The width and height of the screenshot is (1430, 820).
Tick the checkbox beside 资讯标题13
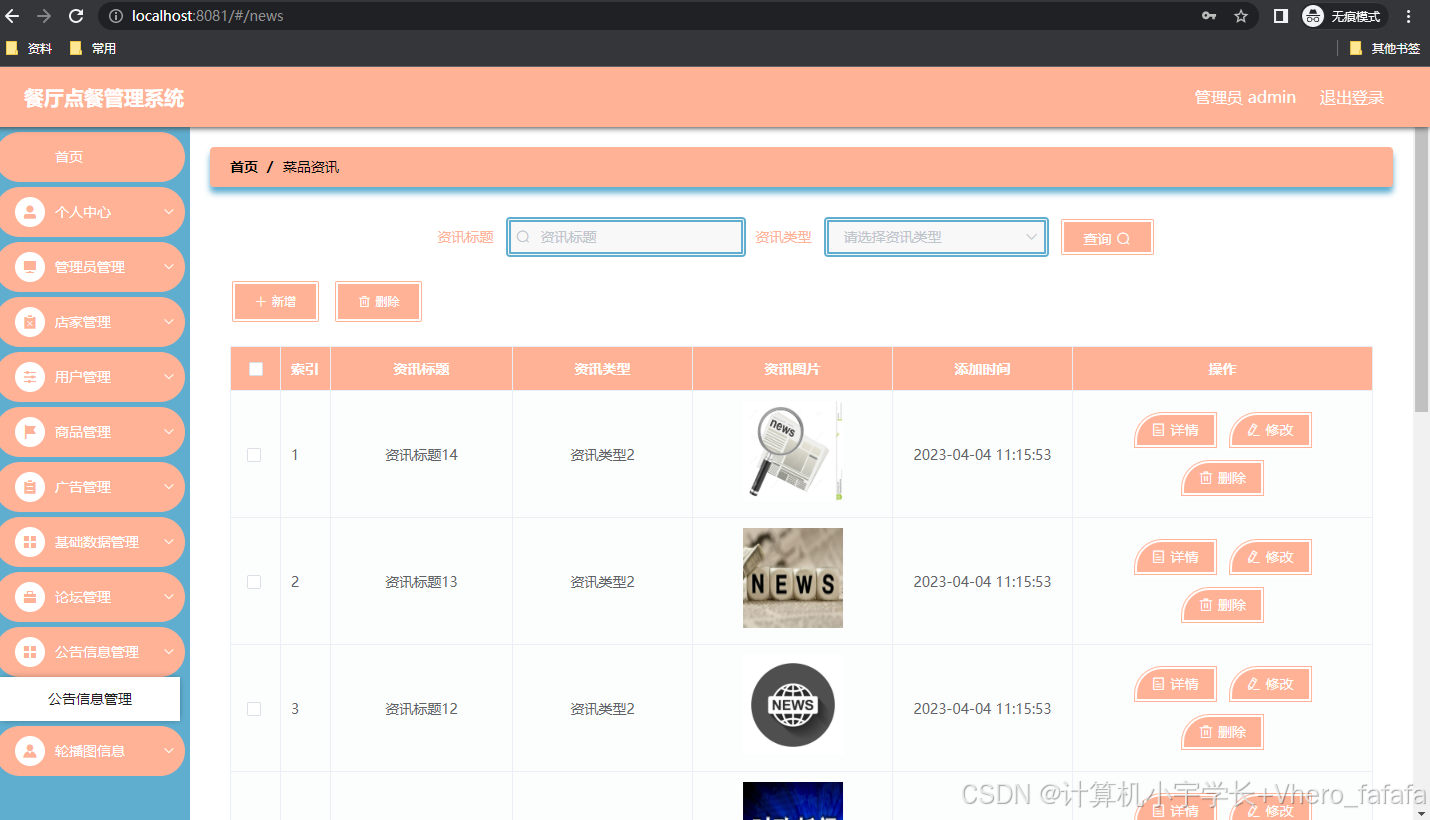(x=254, y=581)
